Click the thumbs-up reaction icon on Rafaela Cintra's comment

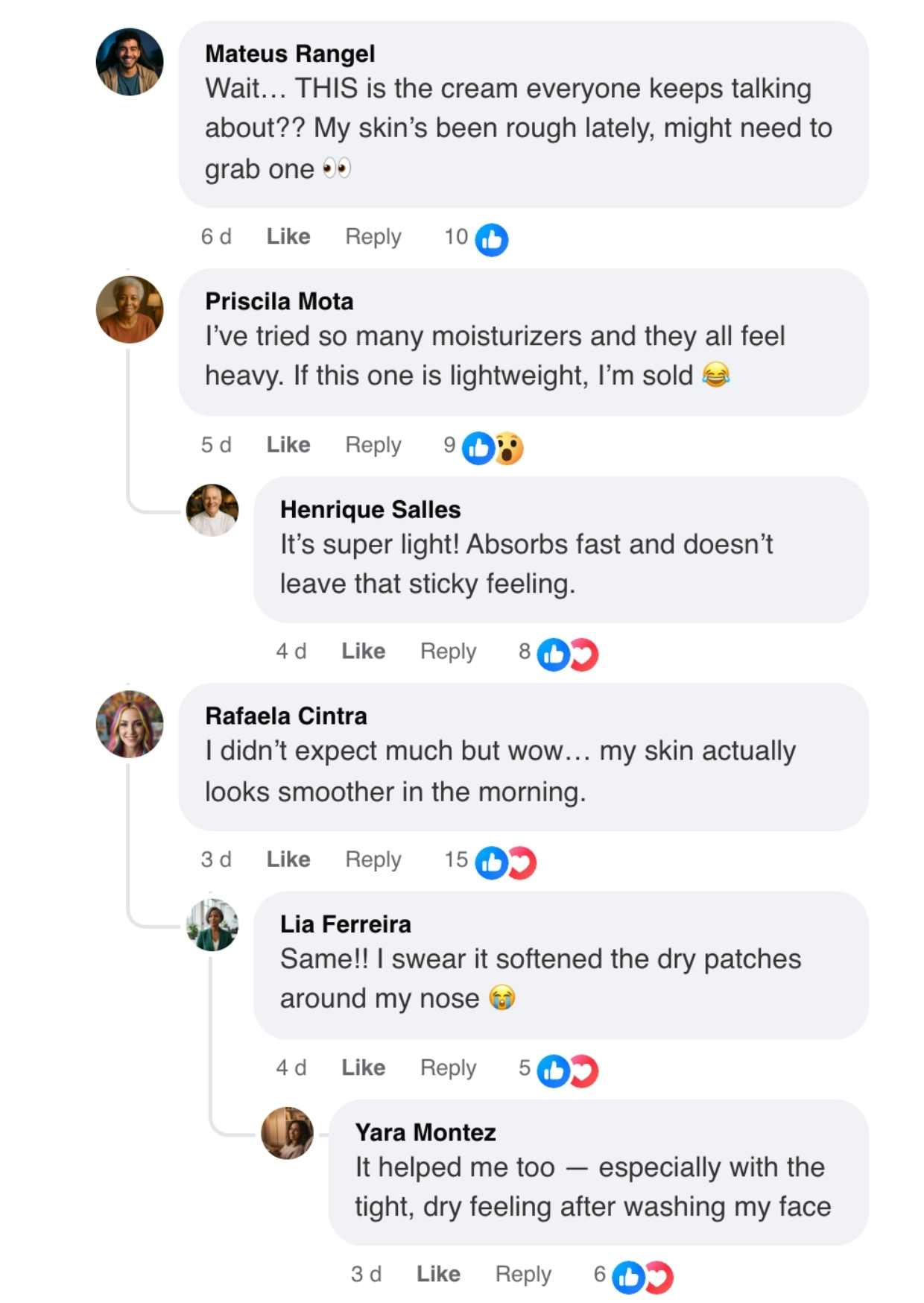coord(492,862)
